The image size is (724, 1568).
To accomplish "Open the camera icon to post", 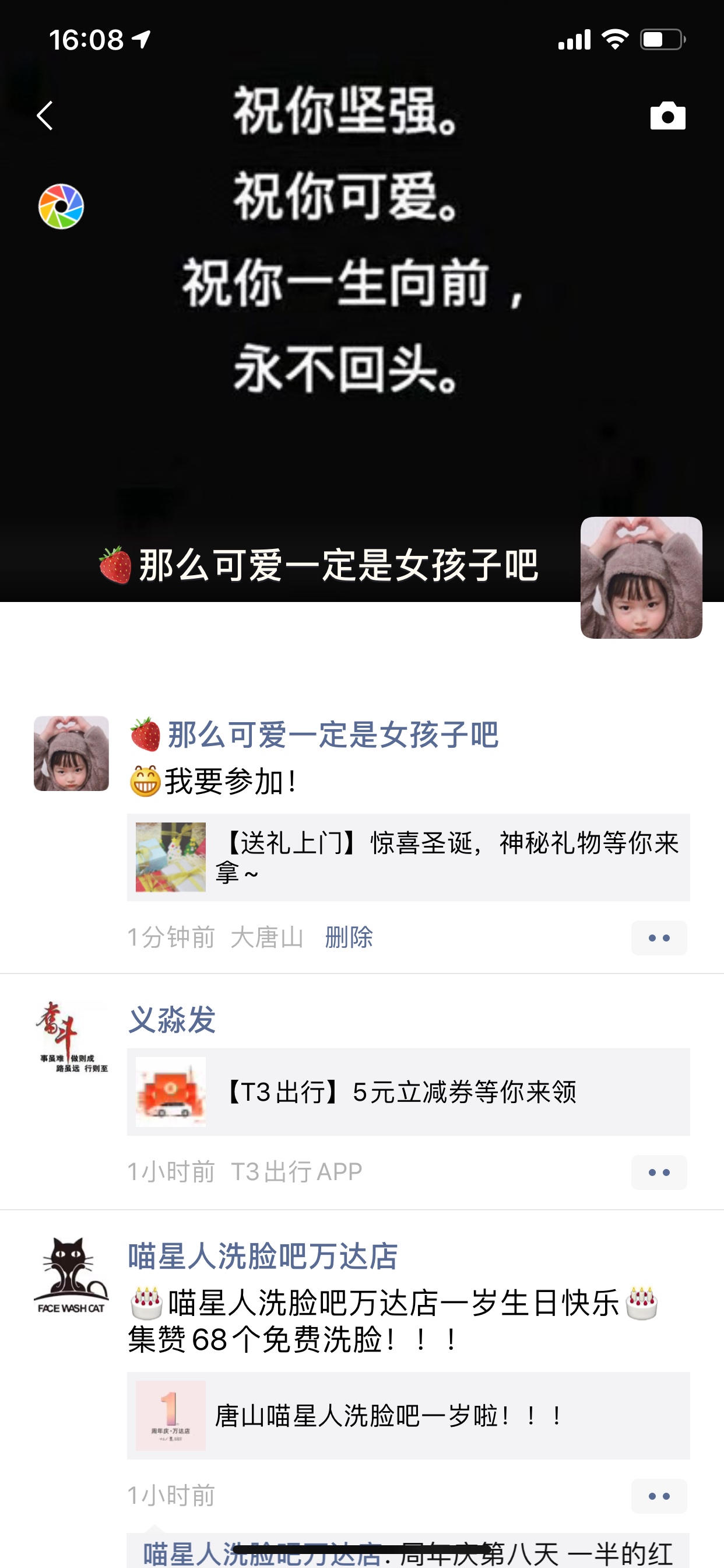I will click(x=667, y=116).
